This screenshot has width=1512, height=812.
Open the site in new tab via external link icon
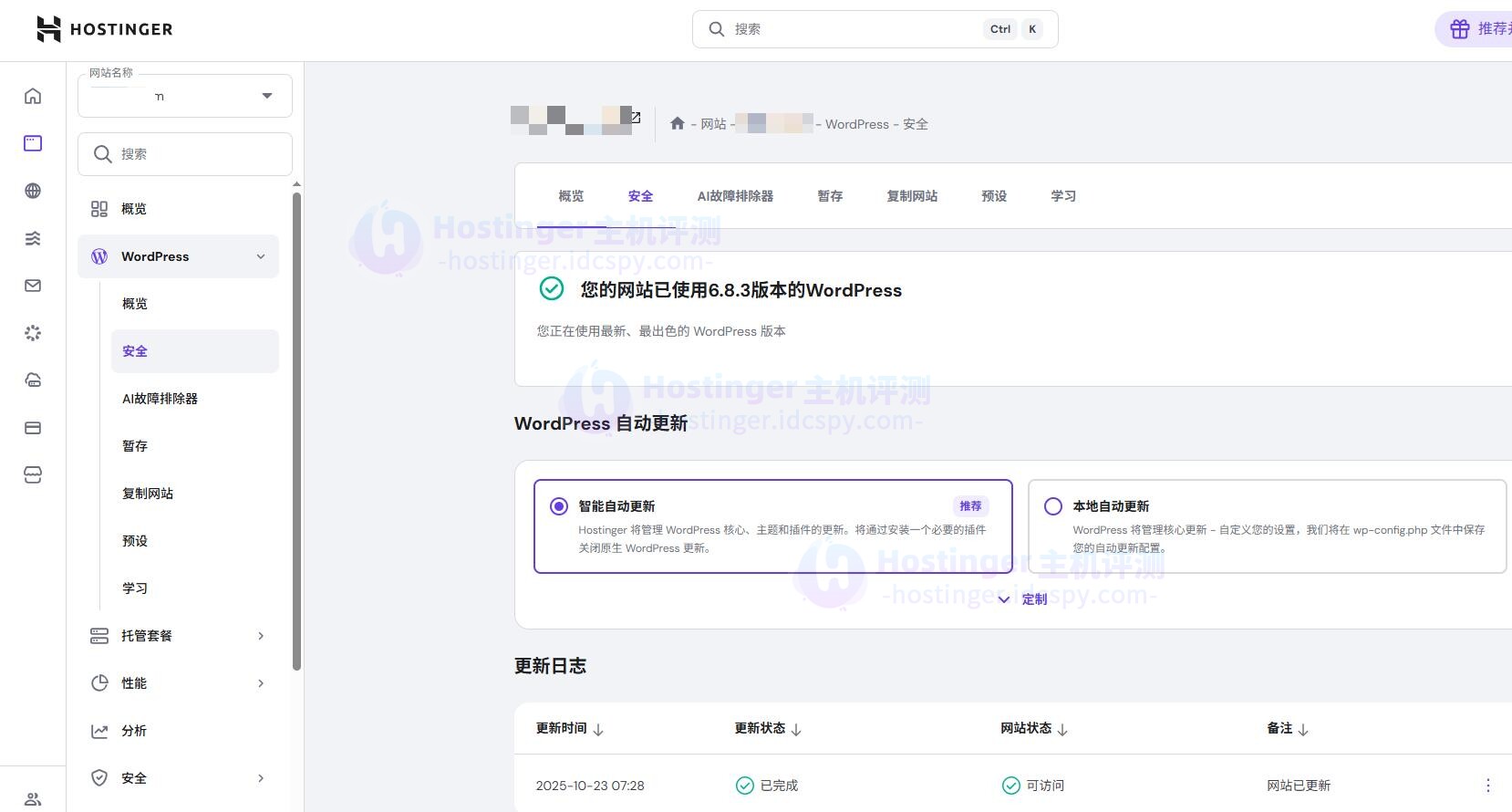click(x=636, y=117)
